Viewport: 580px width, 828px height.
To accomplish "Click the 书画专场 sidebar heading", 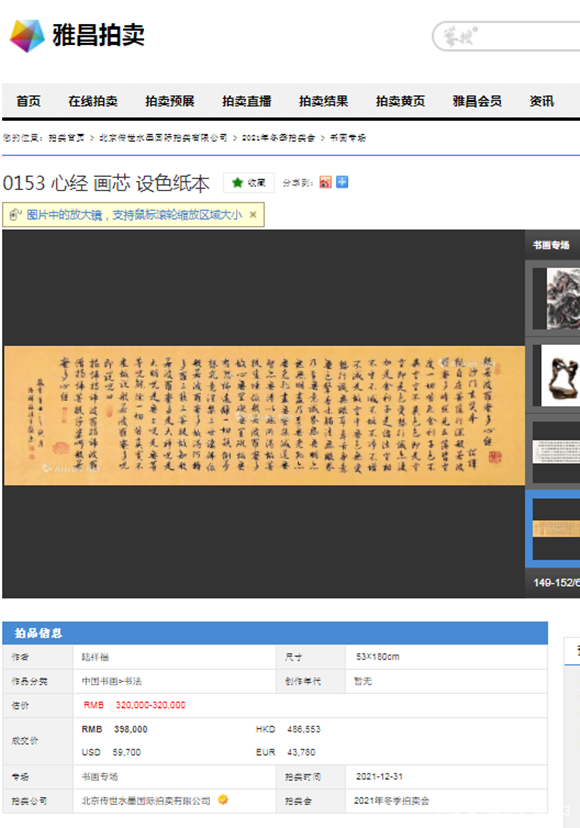I will [x=551, y=245].
